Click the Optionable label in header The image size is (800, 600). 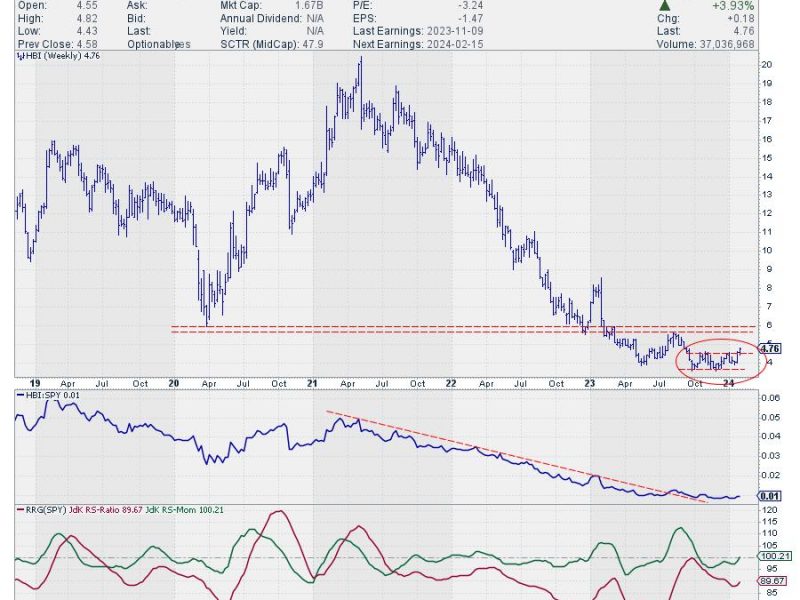(151, 44)
